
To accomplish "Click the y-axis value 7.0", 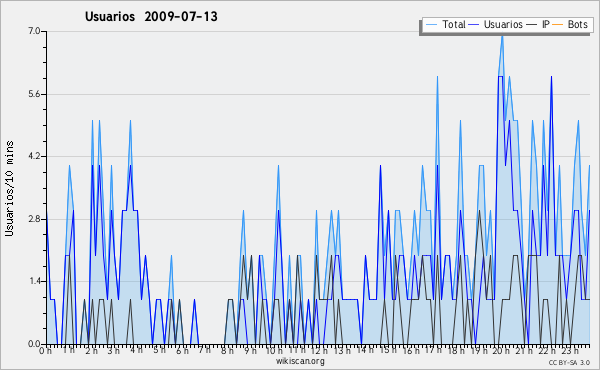I will pos(34,31).
